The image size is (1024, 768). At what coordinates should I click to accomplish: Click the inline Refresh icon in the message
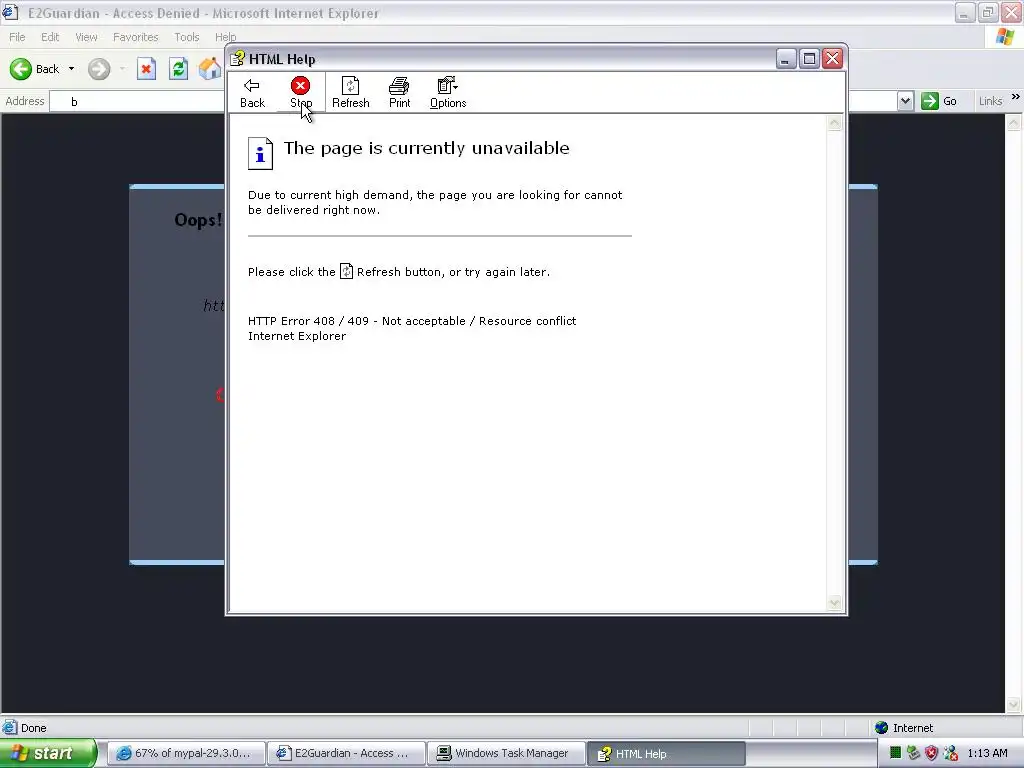[346, 271]
